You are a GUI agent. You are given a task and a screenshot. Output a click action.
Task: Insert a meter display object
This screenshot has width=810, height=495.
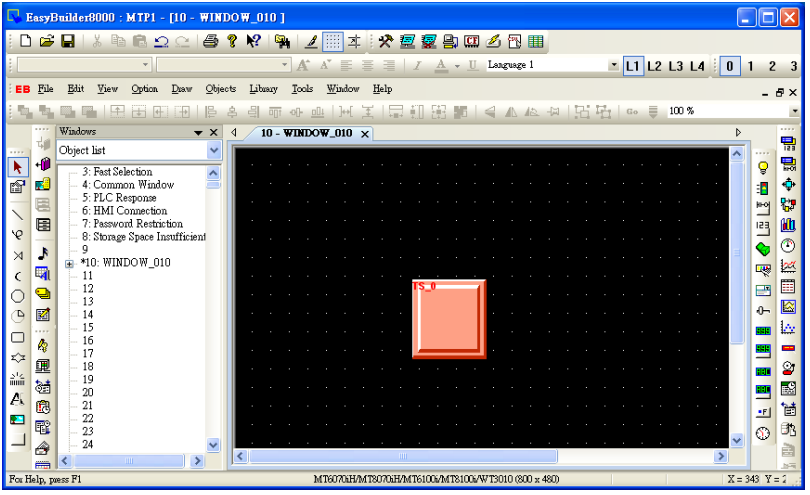click(x=788, y=245)
